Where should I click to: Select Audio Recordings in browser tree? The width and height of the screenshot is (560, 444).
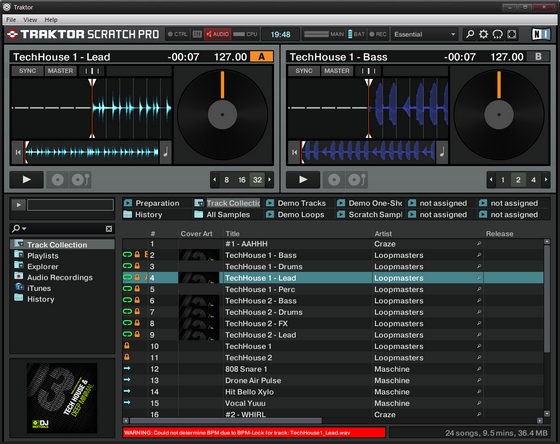click(x=60, y=278)
